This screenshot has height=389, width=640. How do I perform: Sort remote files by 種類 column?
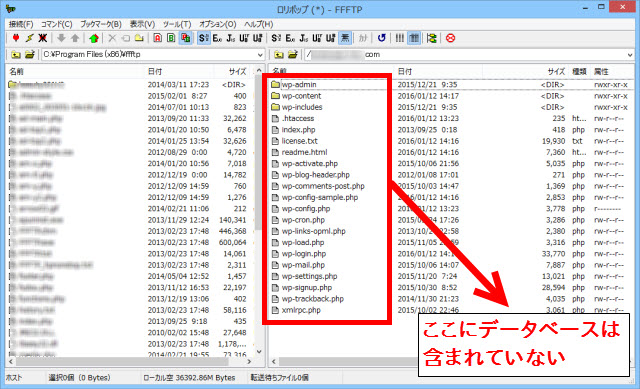[579, 71]
